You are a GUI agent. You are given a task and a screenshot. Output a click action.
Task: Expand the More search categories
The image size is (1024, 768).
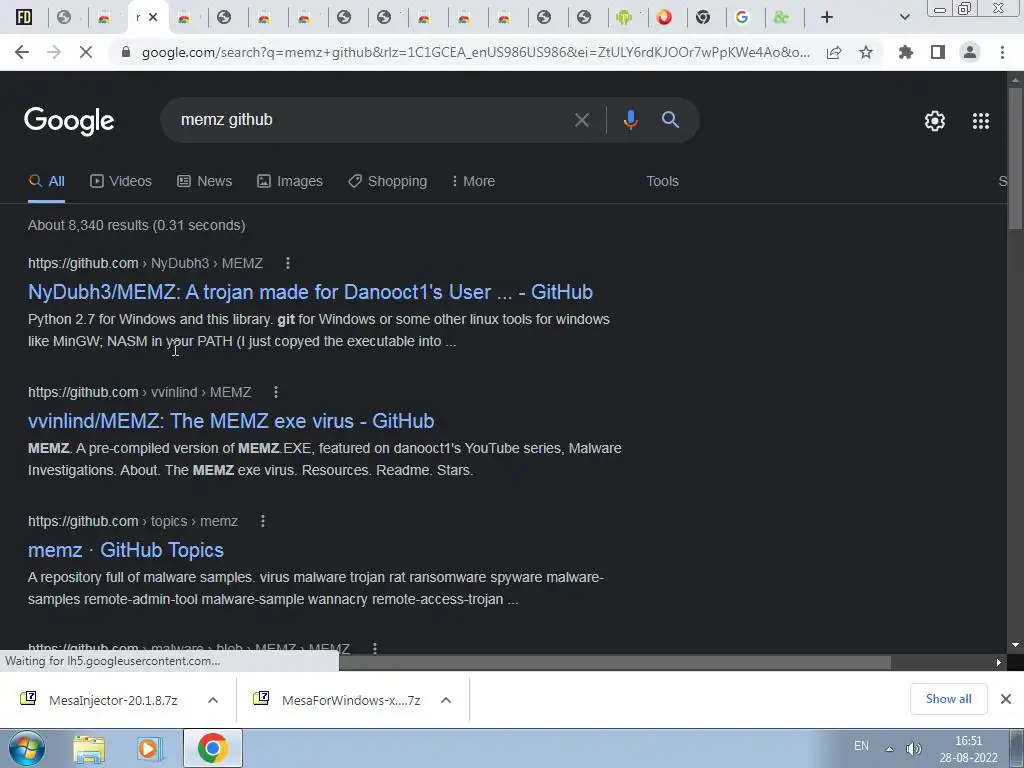473,182
